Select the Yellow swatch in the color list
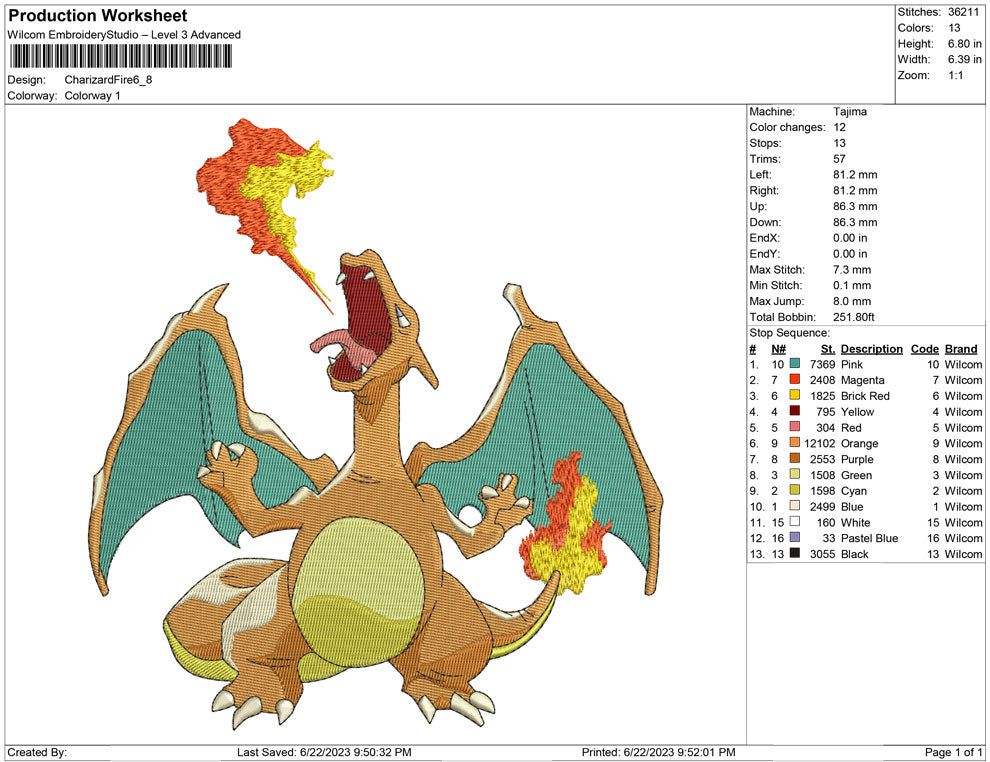Screen dimensions: 990x762 click(x=793, y=412)
